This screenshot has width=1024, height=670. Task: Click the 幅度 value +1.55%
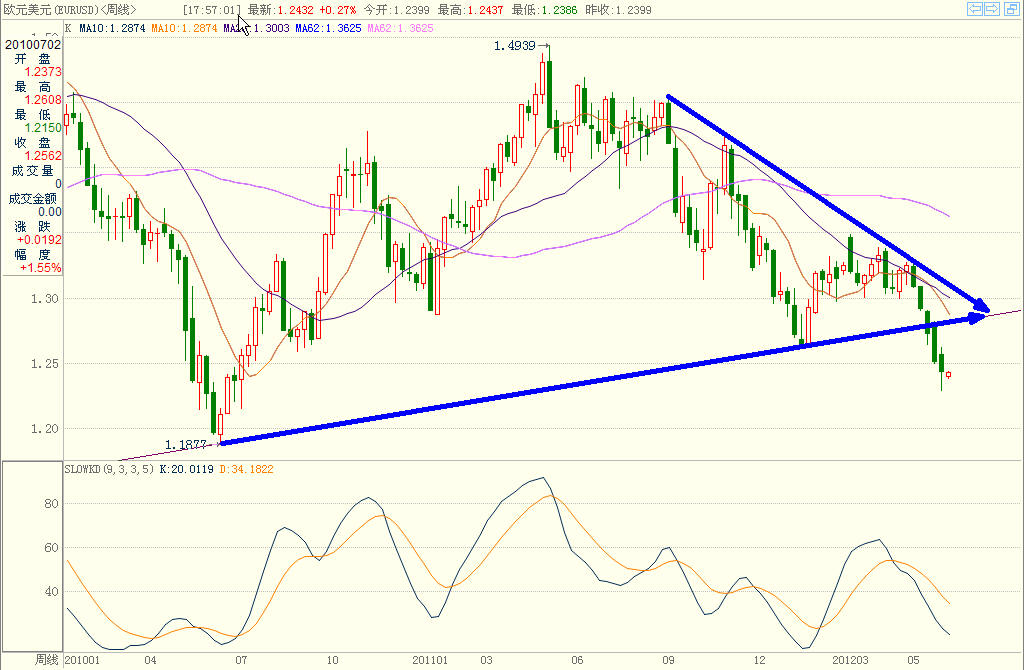(40, 268)
